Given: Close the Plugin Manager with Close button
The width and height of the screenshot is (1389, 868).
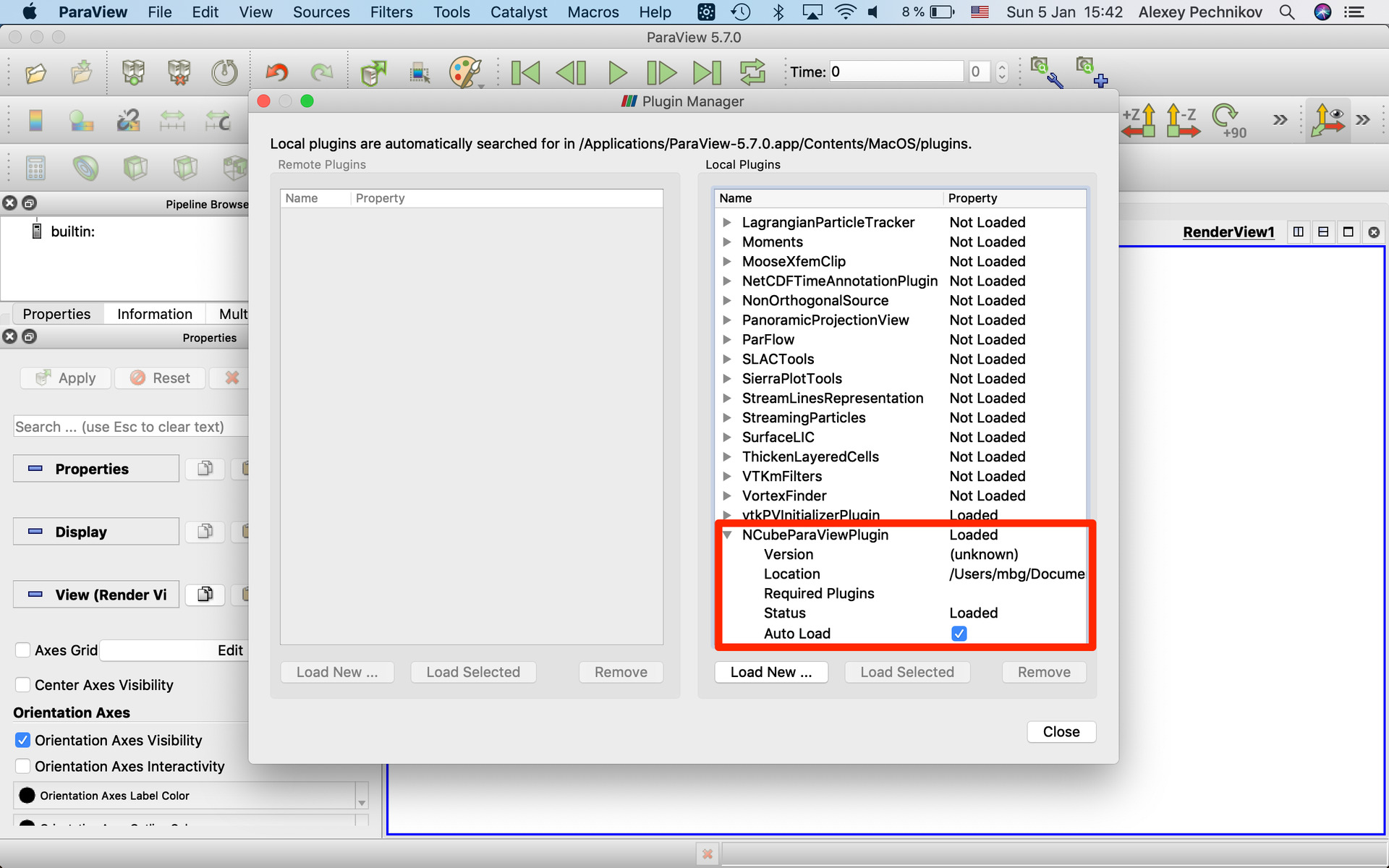Looking at the screenshot, I should (x=1061, y=731).
